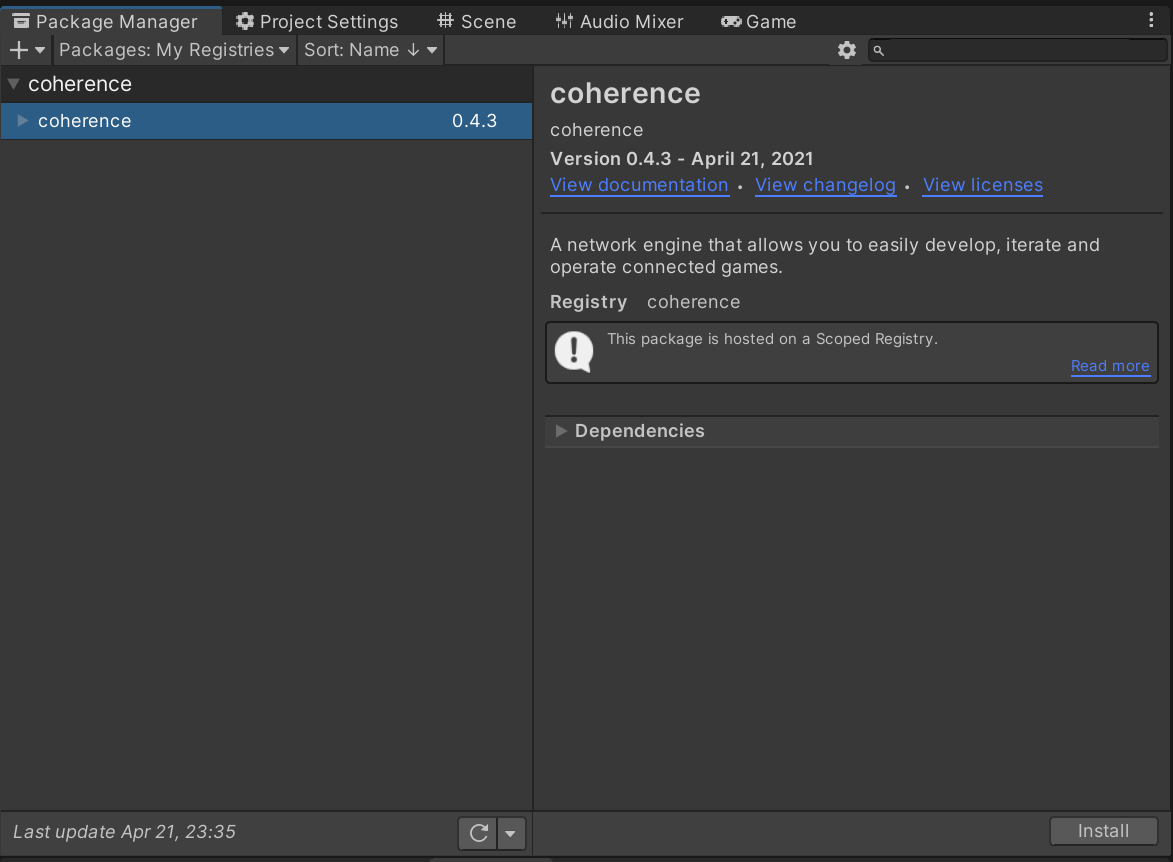This screenshot has width=1173, height=862.
Task: Open Package Manager advanced settings gear
Action: [846, 50]
